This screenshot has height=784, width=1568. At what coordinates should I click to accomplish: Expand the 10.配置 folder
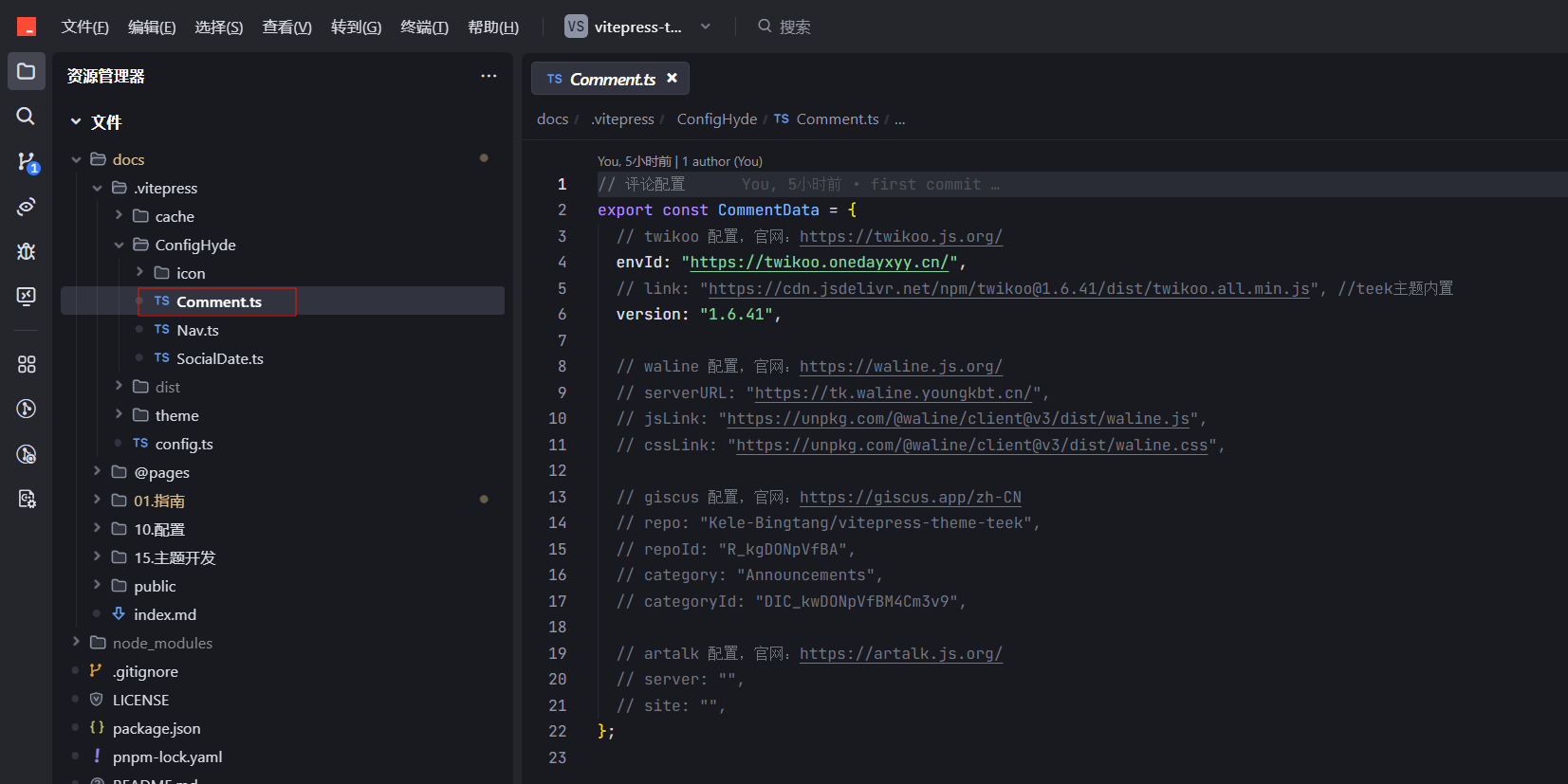(x=97, y=529)
